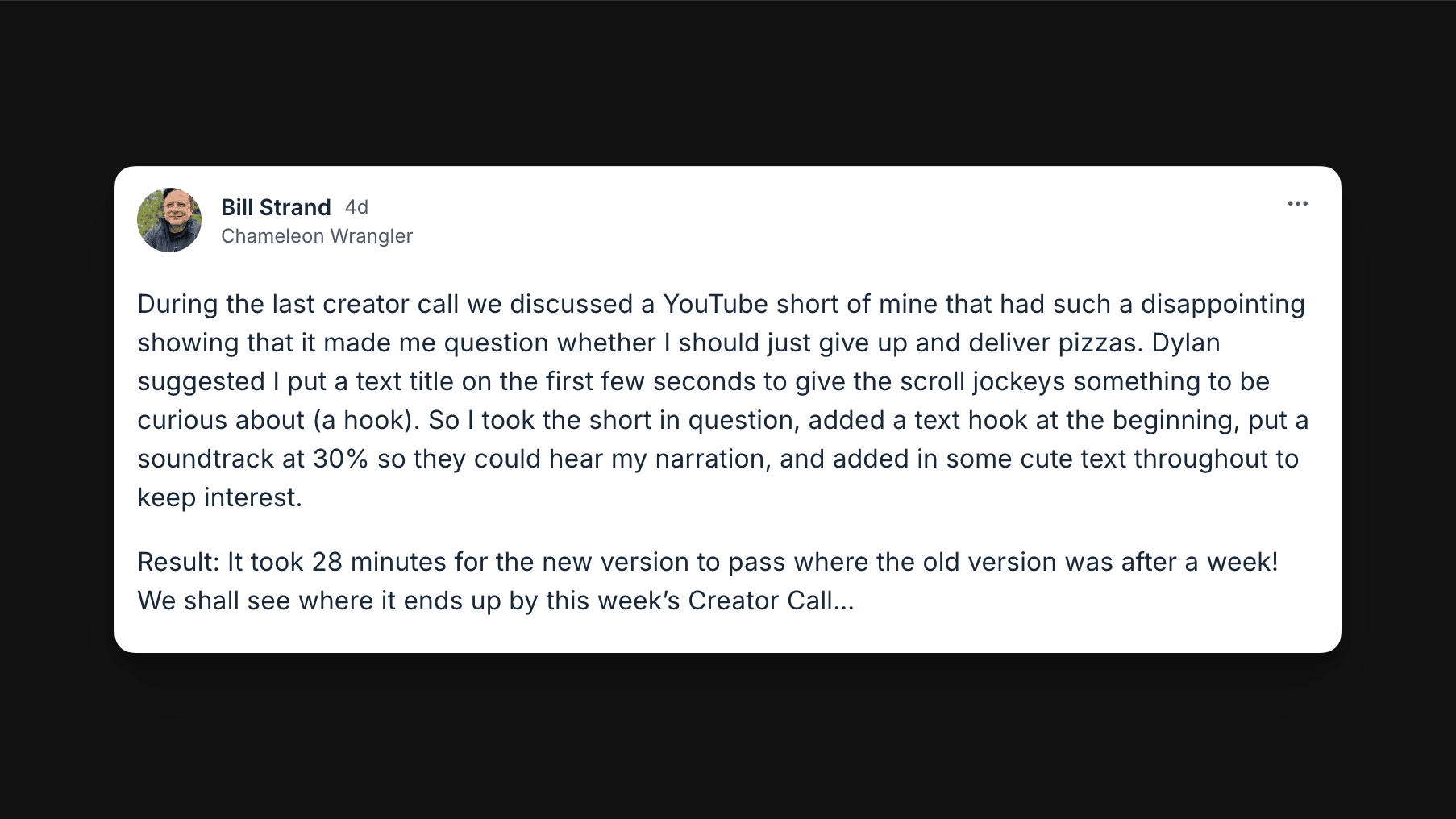The height and width of the screenshot is (819, 1456).
Task: Click the word soundtrack in the post
Action: pyautogui.click(x=206, y=459)
